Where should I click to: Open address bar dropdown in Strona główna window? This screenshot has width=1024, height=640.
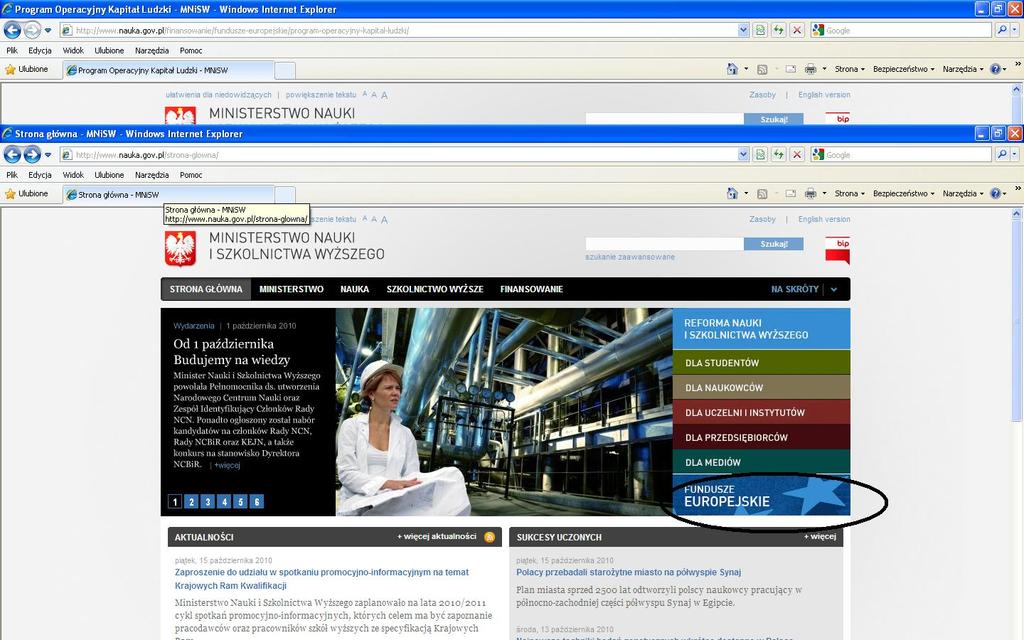point(743,155)
